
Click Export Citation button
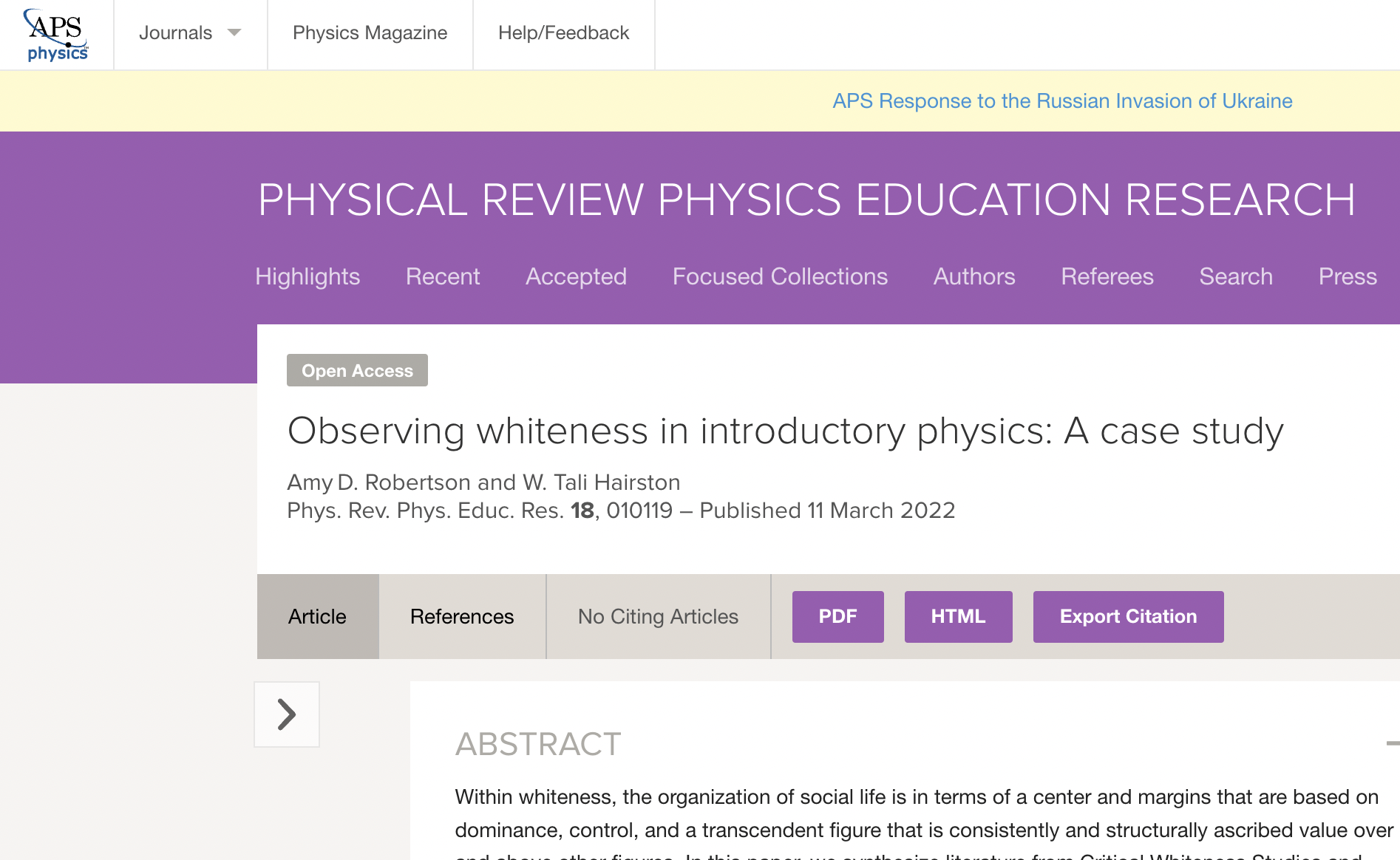(x=1129, y=616)
